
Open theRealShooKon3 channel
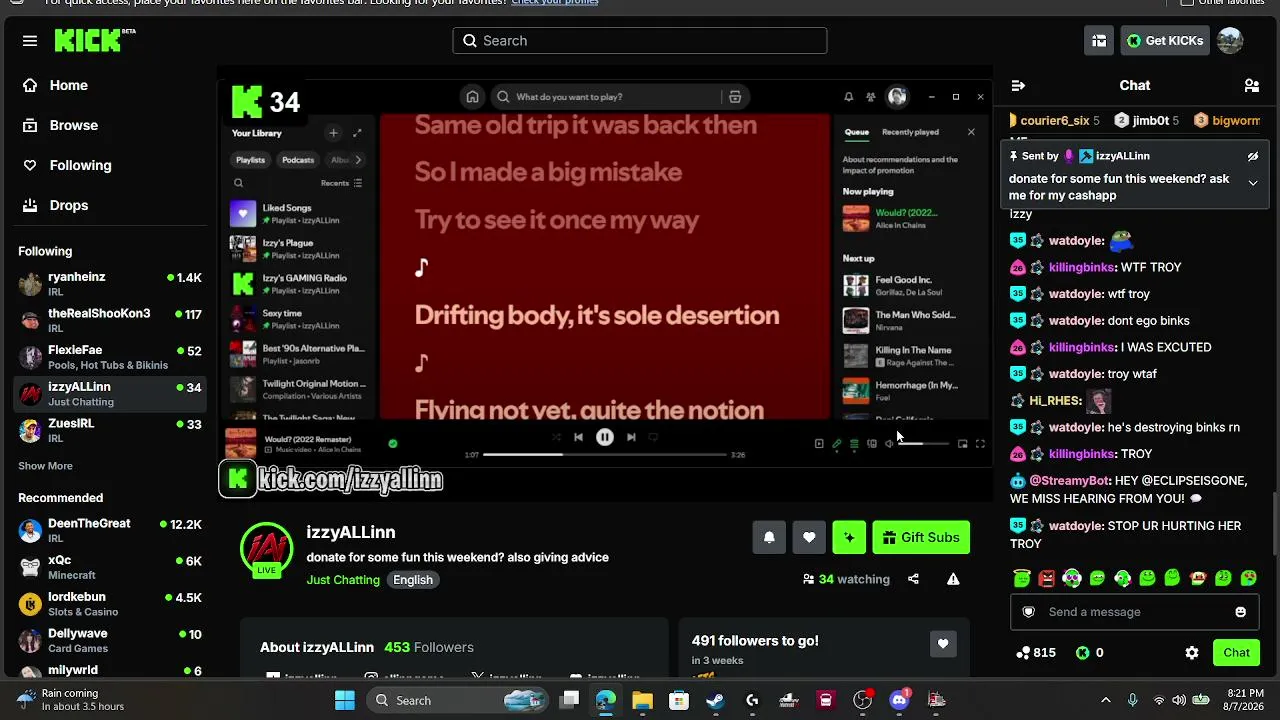110,320
